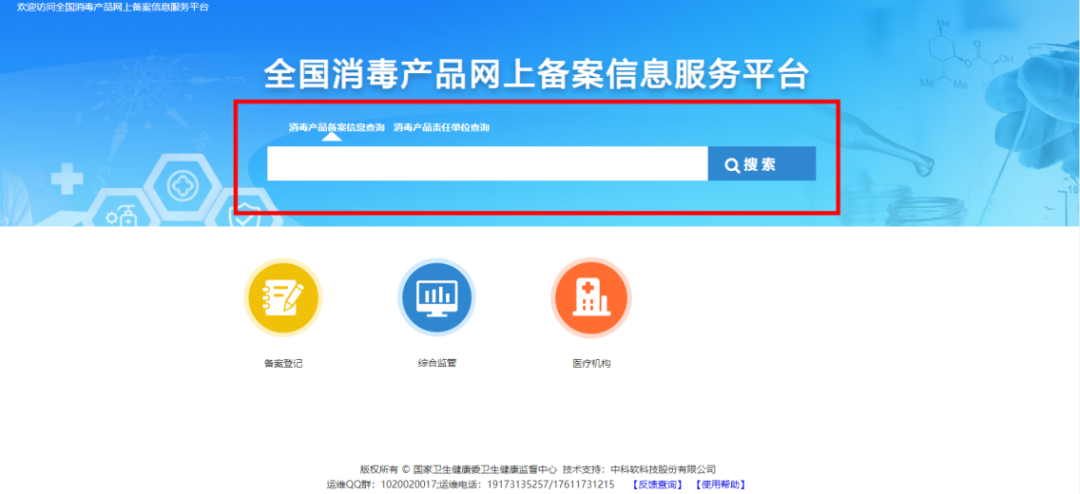Switch to 消毒产品责任单位查询 tab
This screenshot has height=494, width=1080.
point(442,127)
